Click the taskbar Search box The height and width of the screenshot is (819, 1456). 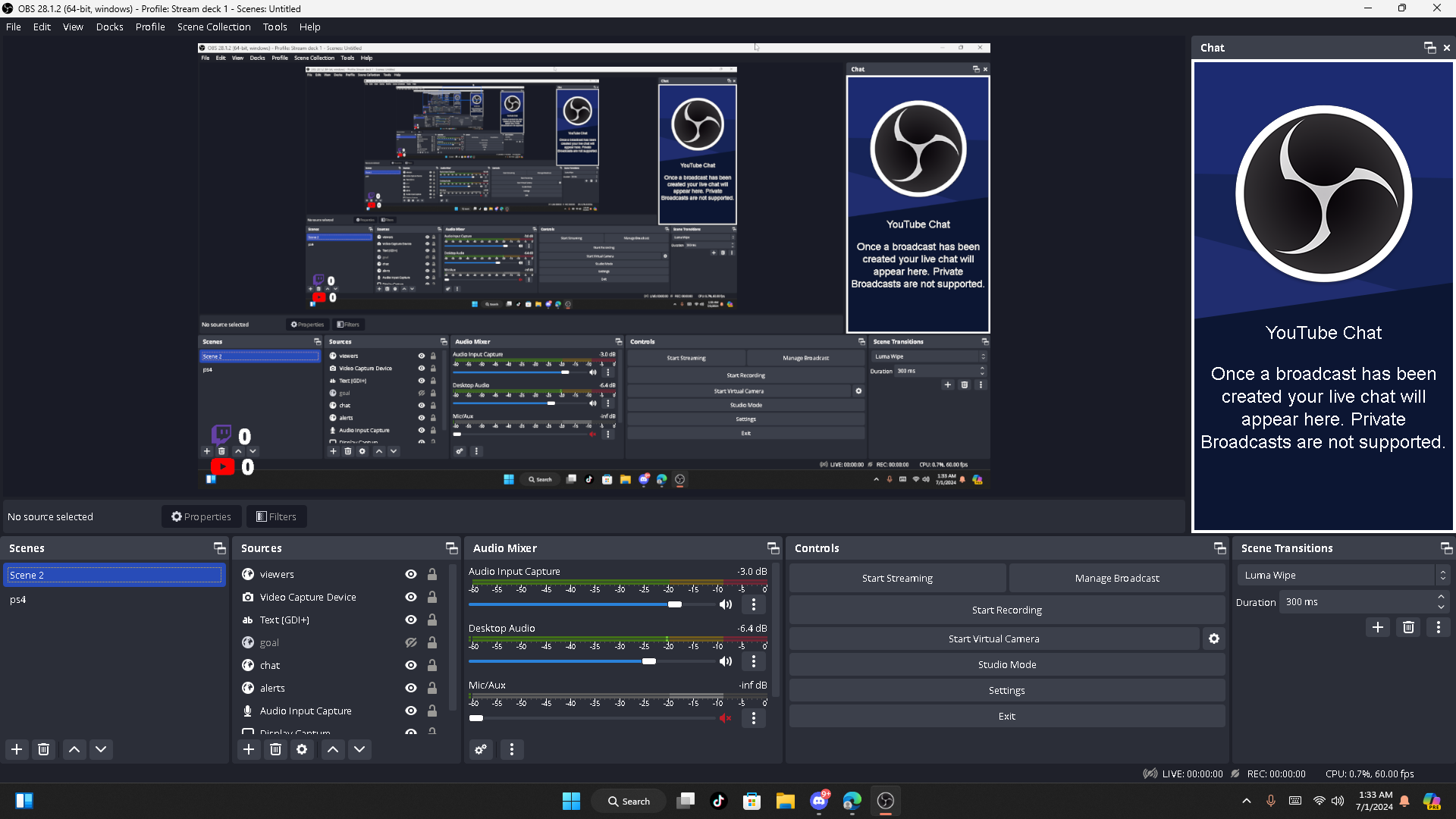[x=629, y=801]
